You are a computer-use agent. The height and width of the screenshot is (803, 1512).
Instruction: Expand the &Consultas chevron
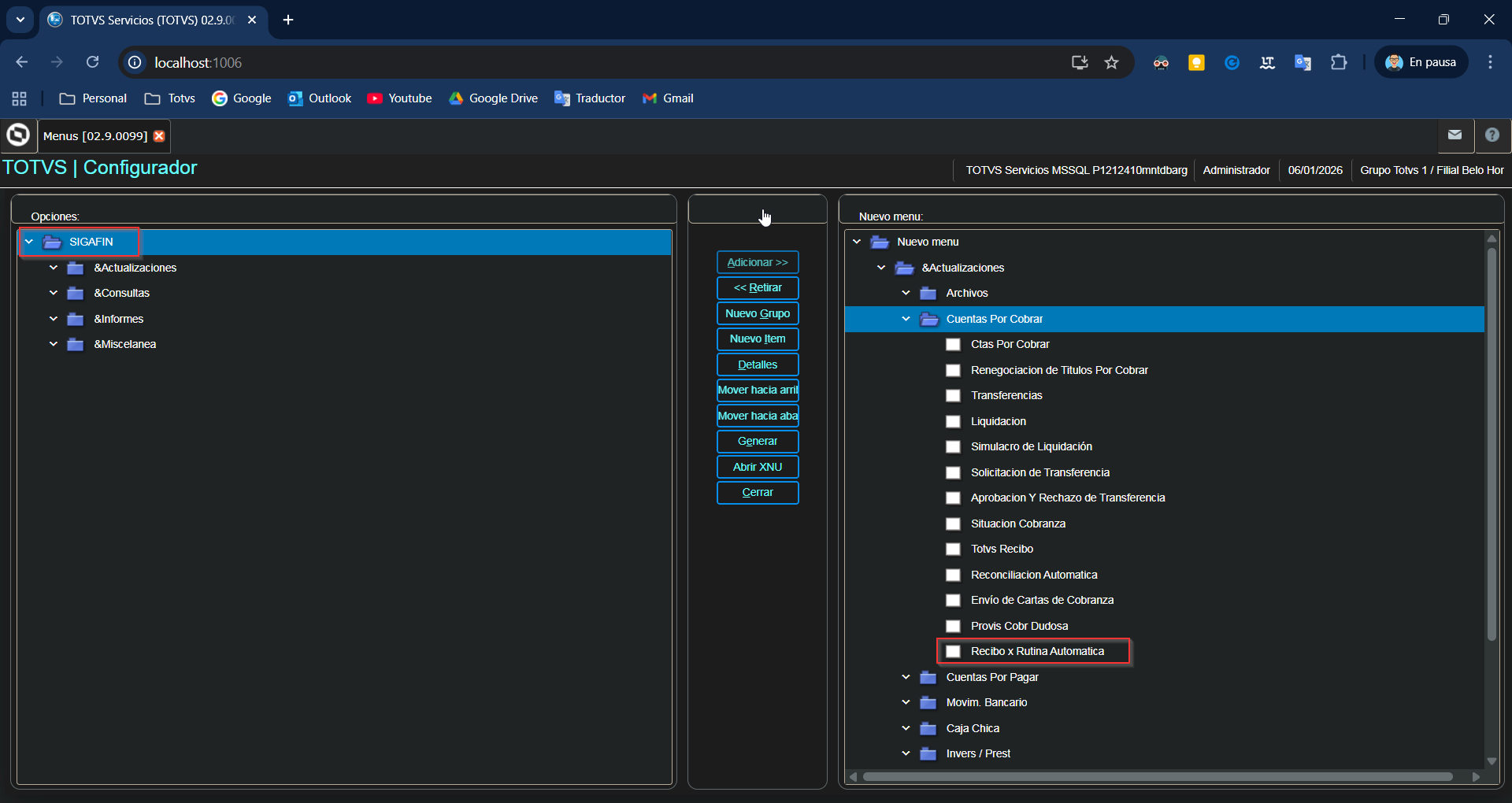coord(54,293)
